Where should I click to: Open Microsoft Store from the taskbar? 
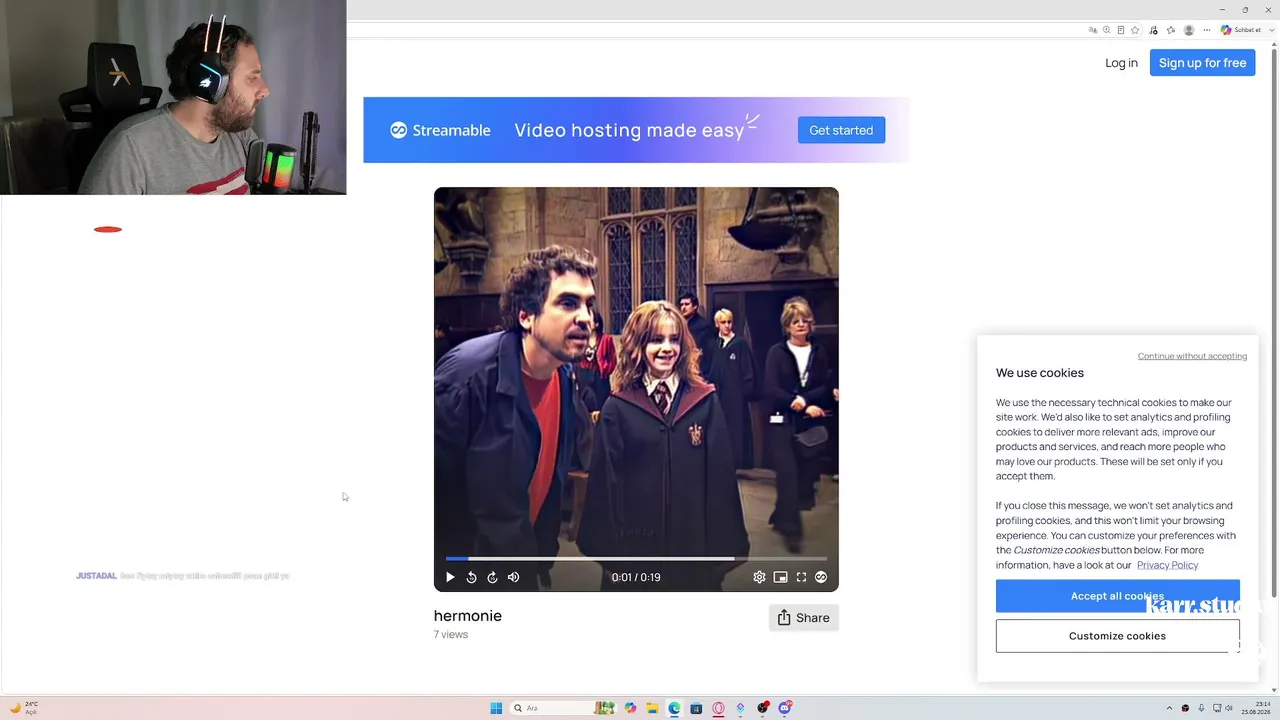pos(696,708)
